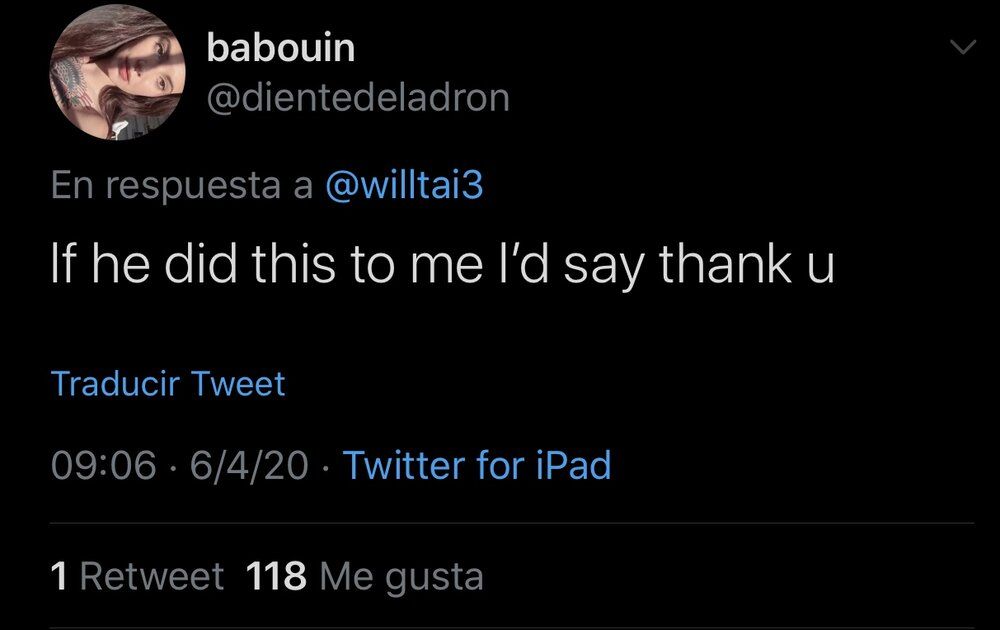Click the bold retweet count number 1
This screenshot has width=1000, height=630.
pos(59,576)
